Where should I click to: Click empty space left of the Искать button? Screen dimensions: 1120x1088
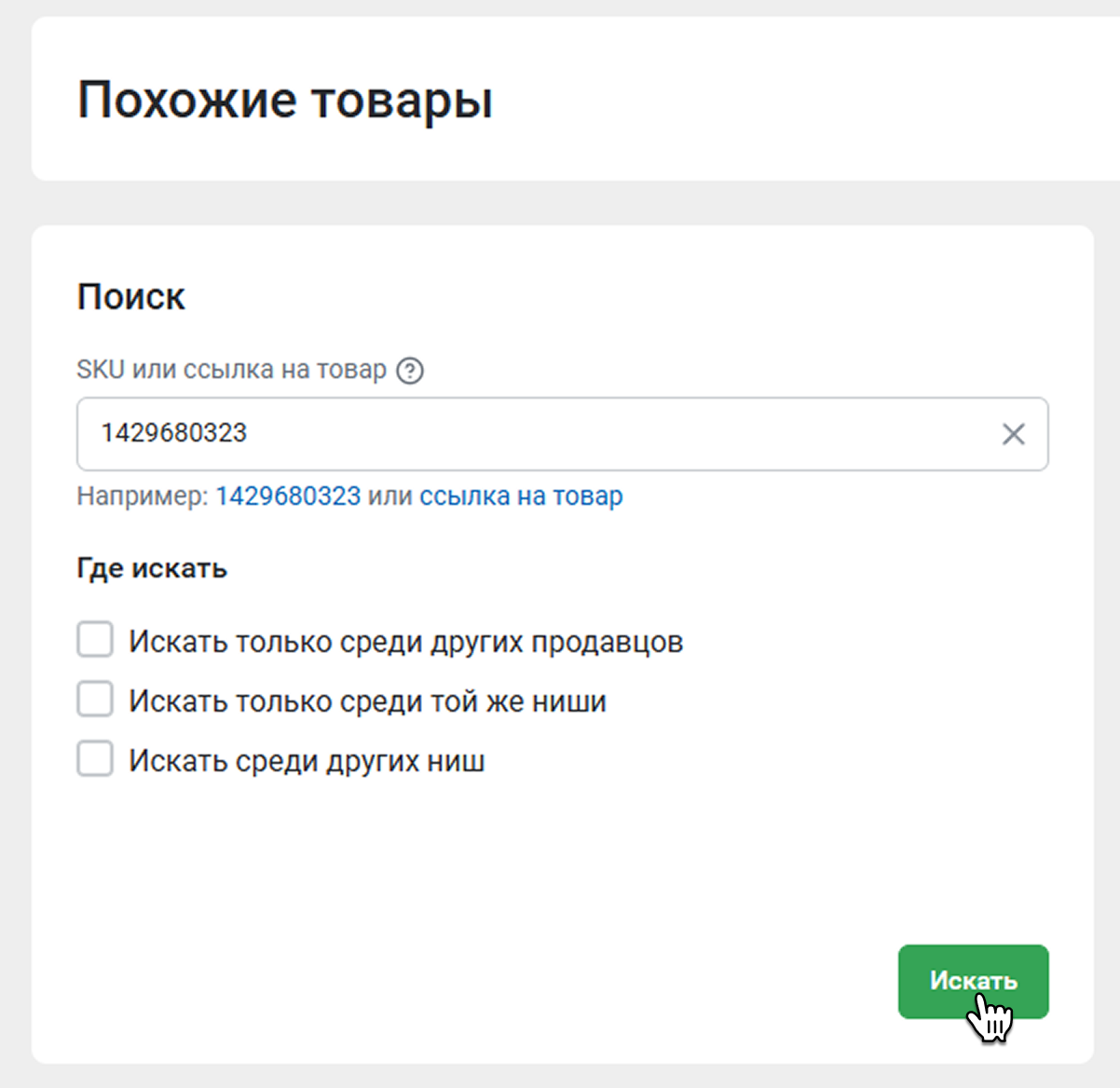(x=559, y=982)
